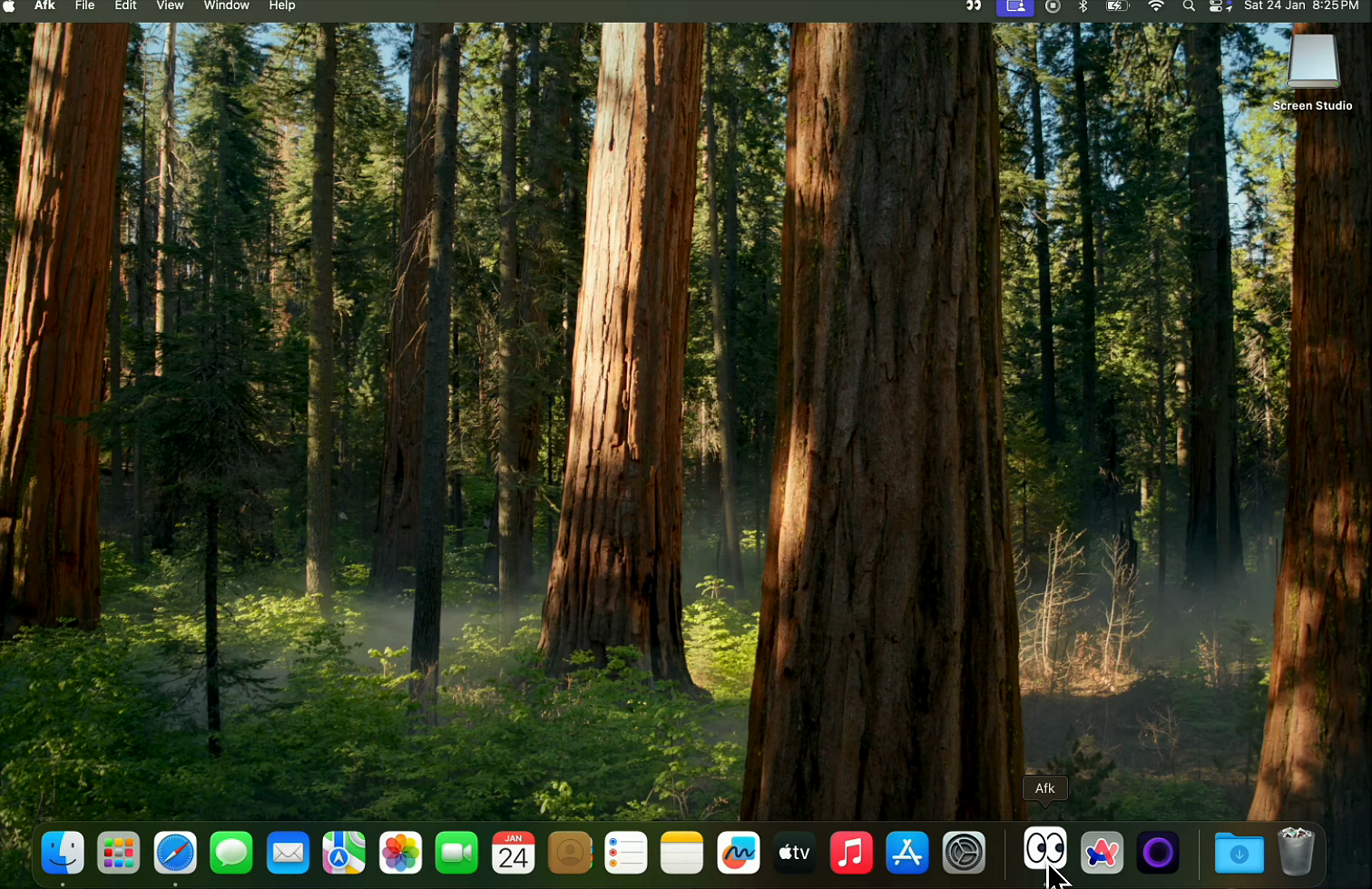Open Launchpad from the Dock
The height and width of the screenshot is (889, 1372).
coord(119,853)
